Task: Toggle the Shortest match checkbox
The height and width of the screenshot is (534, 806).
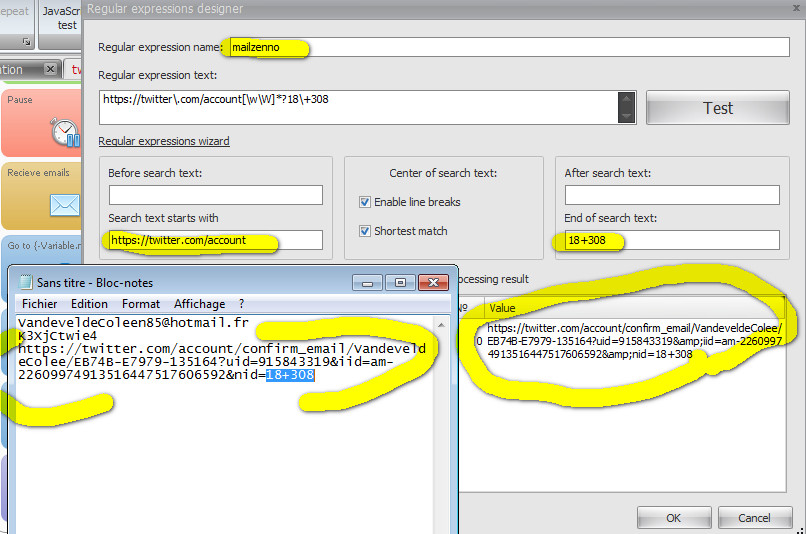Action: tap(365, 231)
